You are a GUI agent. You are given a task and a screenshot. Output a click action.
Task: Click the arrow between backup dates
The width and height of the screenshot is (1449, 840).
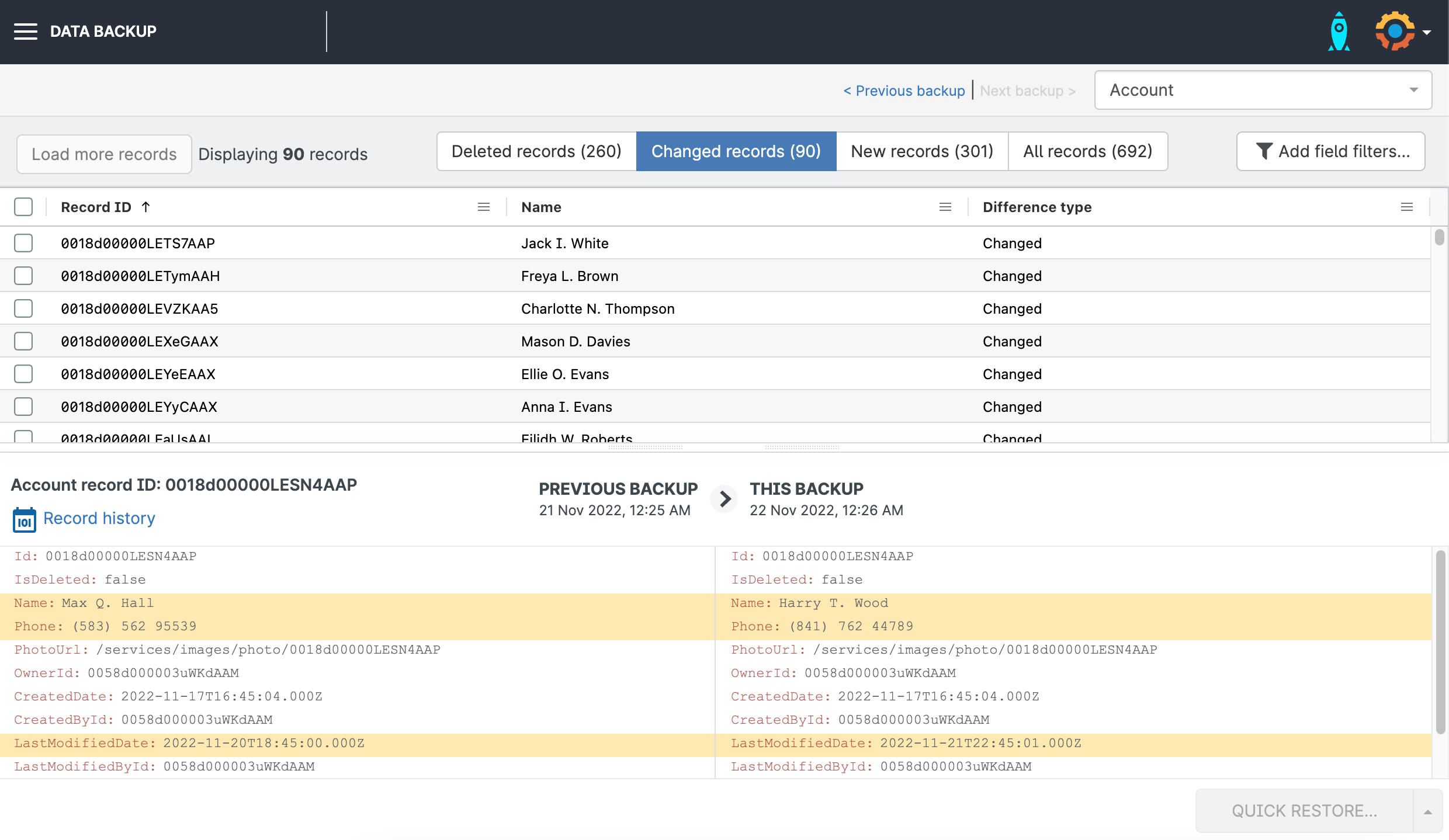[x=724, y=499]
